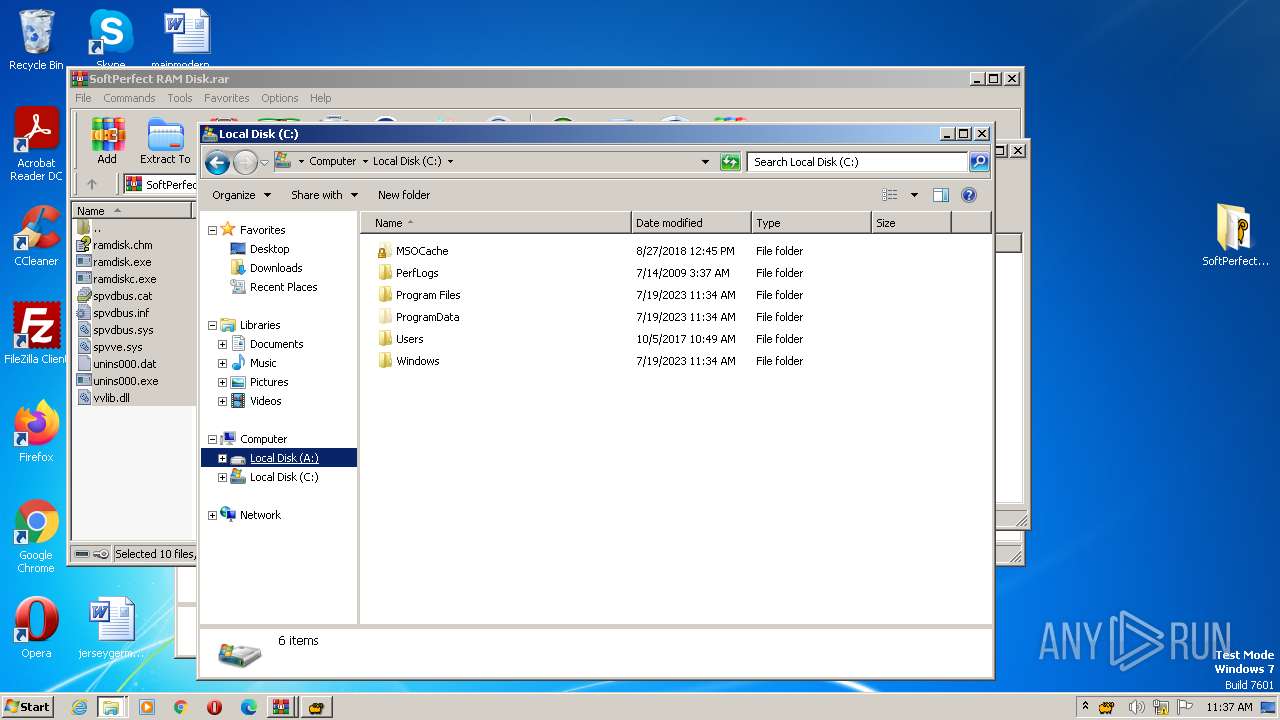Refresh the Local Disk (C:) view
This screenshot has height=720, width=1280.
(x=730, y=162)
